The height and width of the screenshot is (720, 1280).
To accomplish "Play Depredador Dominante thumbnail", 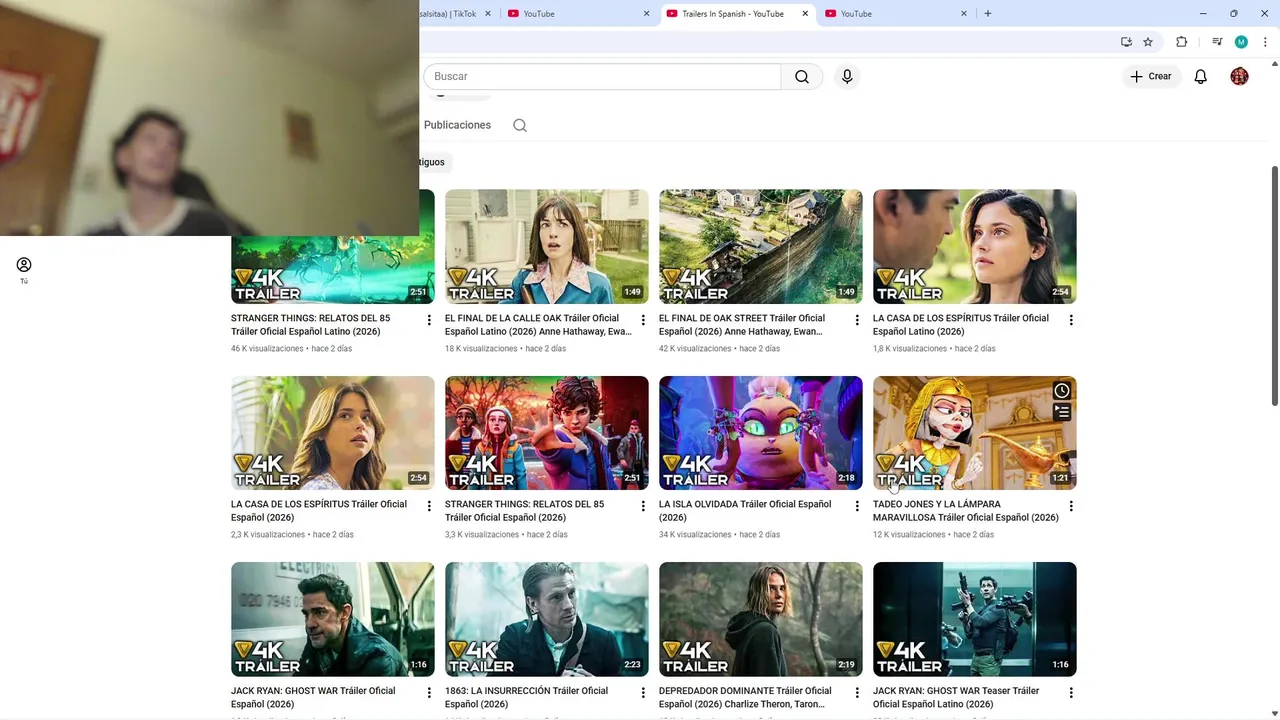I will click(x=761, y=619).
